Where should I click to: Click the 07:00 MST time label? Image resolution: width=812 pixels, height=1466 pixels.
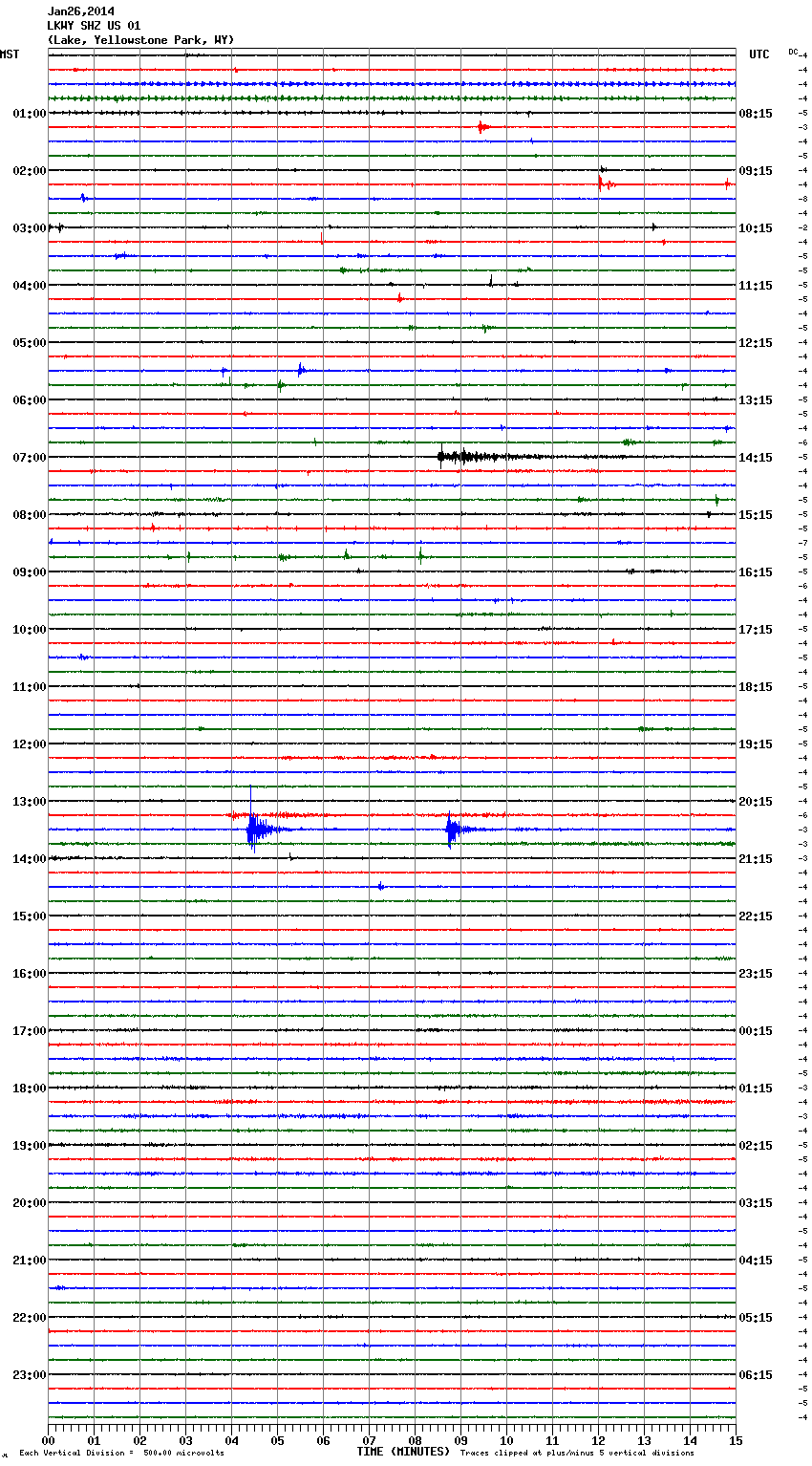(29, 458)
